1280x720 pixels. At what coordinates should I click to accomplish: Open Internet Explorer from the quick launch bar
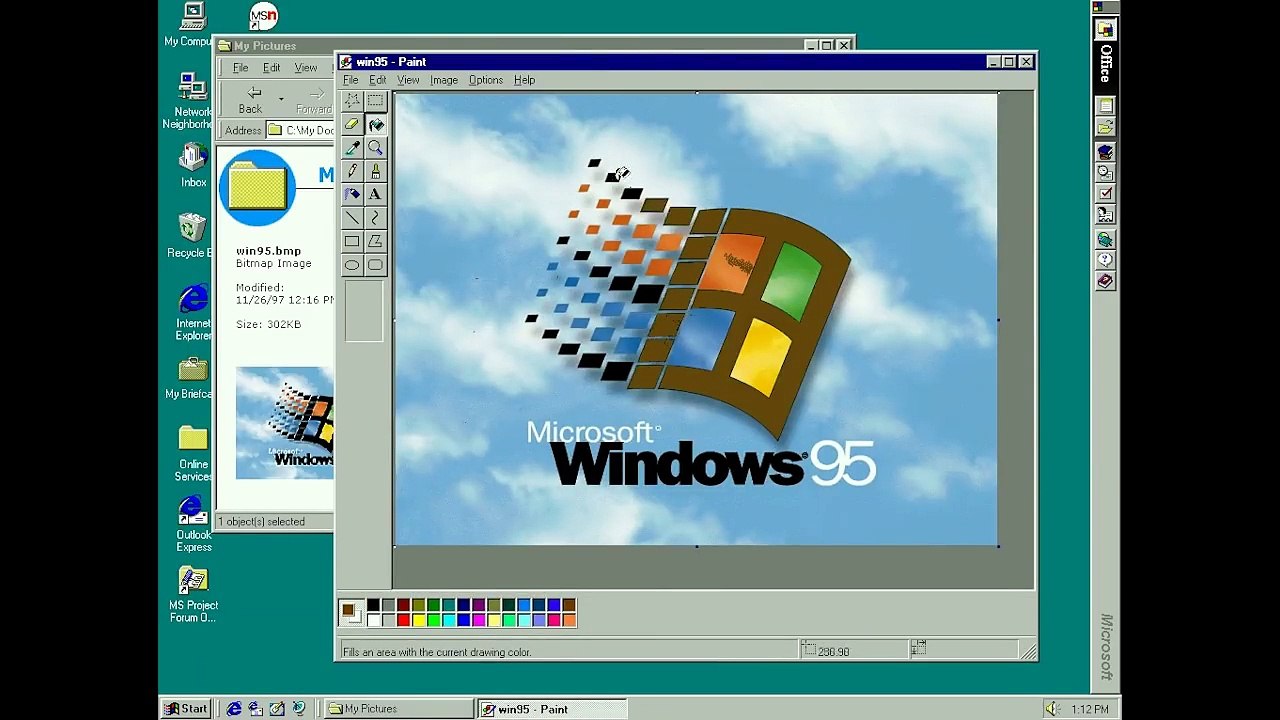click(x=234, y=709)
